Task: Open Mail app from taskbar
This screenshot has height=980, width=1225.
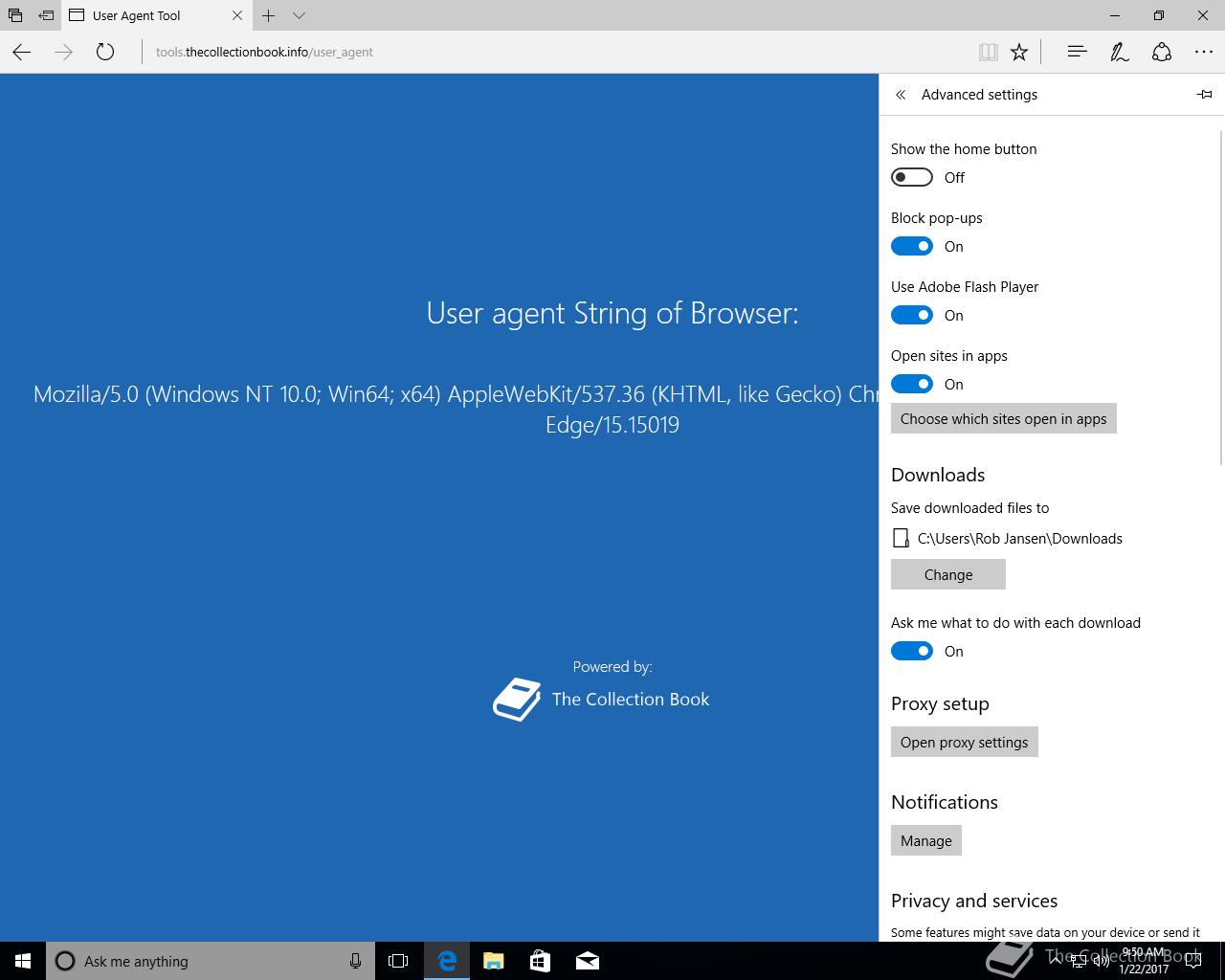Action: click(587, 961)
